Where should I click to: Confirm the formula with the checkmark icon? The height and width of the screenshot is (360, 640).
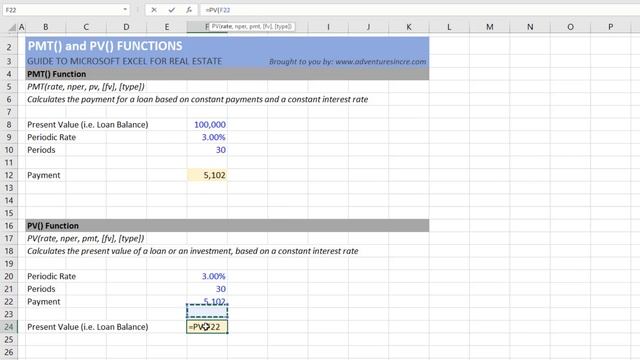point(171,10)
